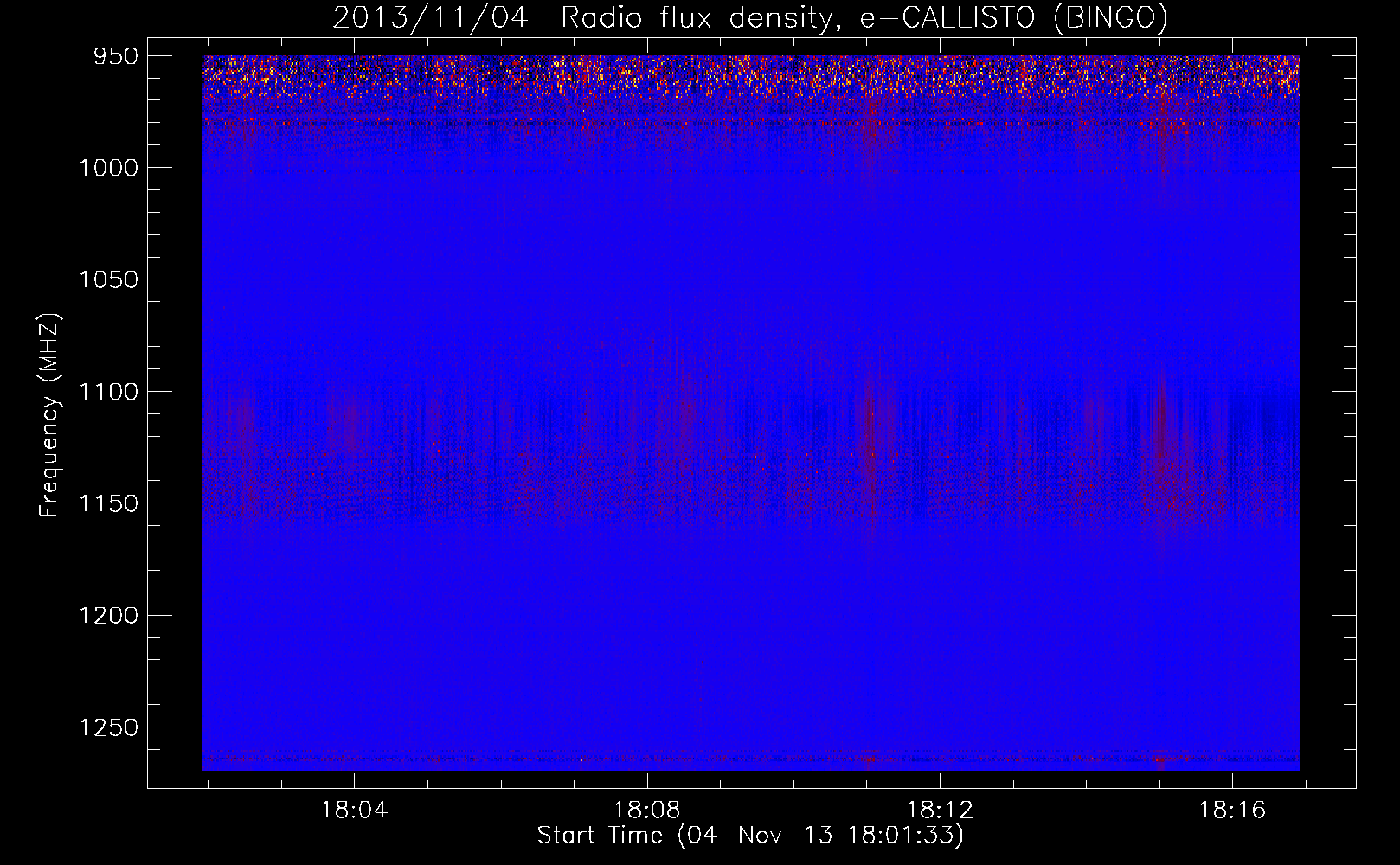The height and width of the screenshot is (865, 1400).
Task: Click the 18:12 time axis label
Action: click(x=940, y=811)
